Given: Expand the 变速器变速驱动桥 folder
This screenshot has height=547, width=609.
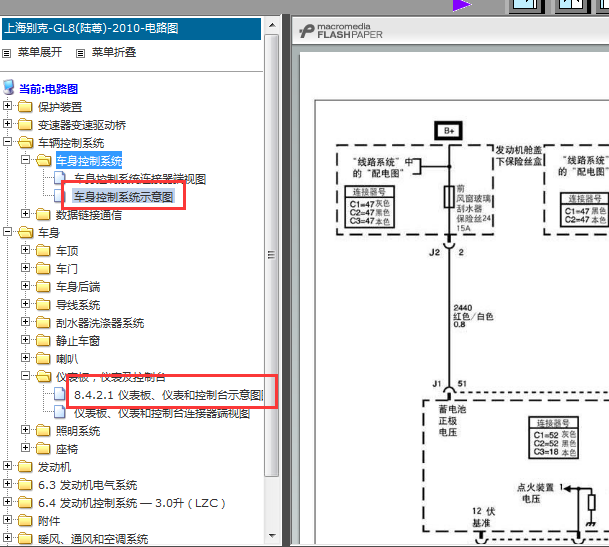Looking at the screenshot, I should [x=7, y=124].
